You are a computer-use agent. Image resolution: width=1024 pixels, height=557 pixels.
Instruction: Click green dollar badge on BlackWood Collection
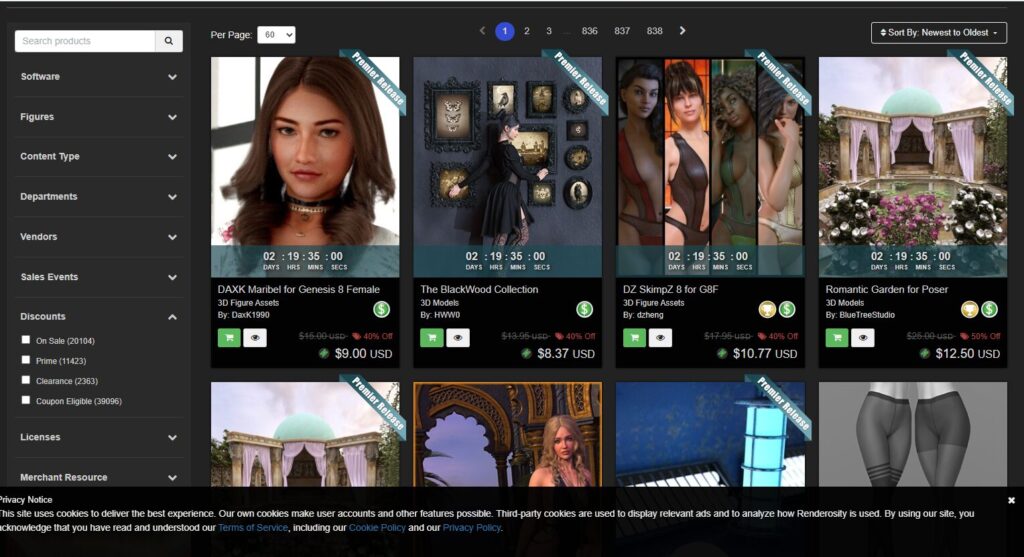point(584,309)
